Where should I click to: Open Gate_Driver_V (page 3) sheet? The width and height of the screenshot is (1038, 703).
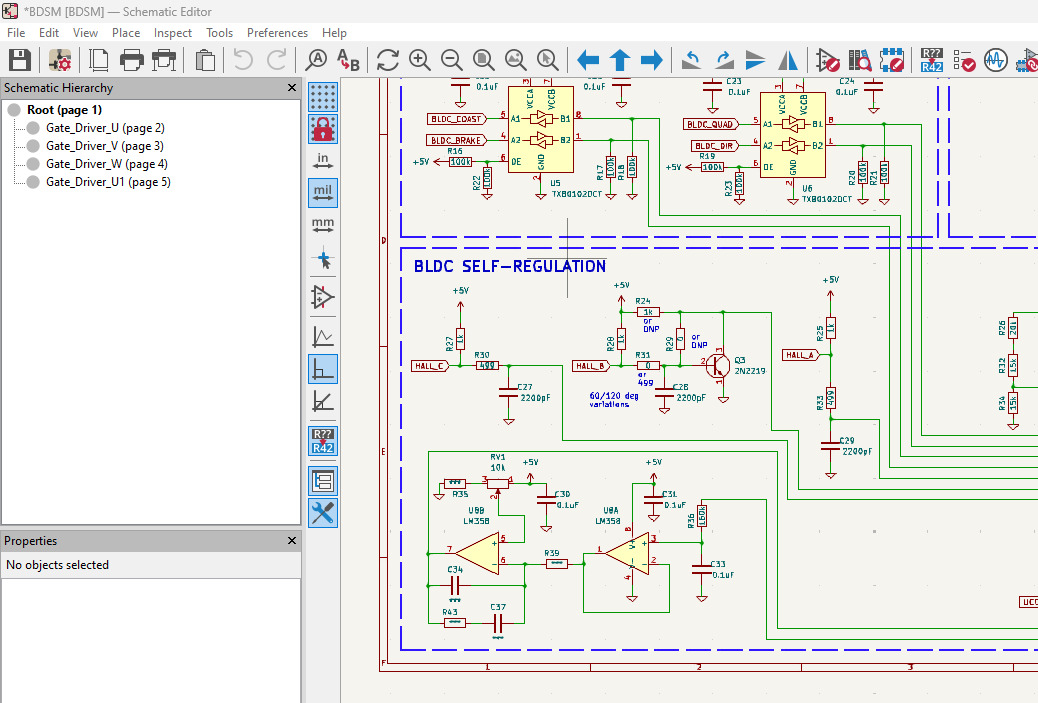(105, 146)
